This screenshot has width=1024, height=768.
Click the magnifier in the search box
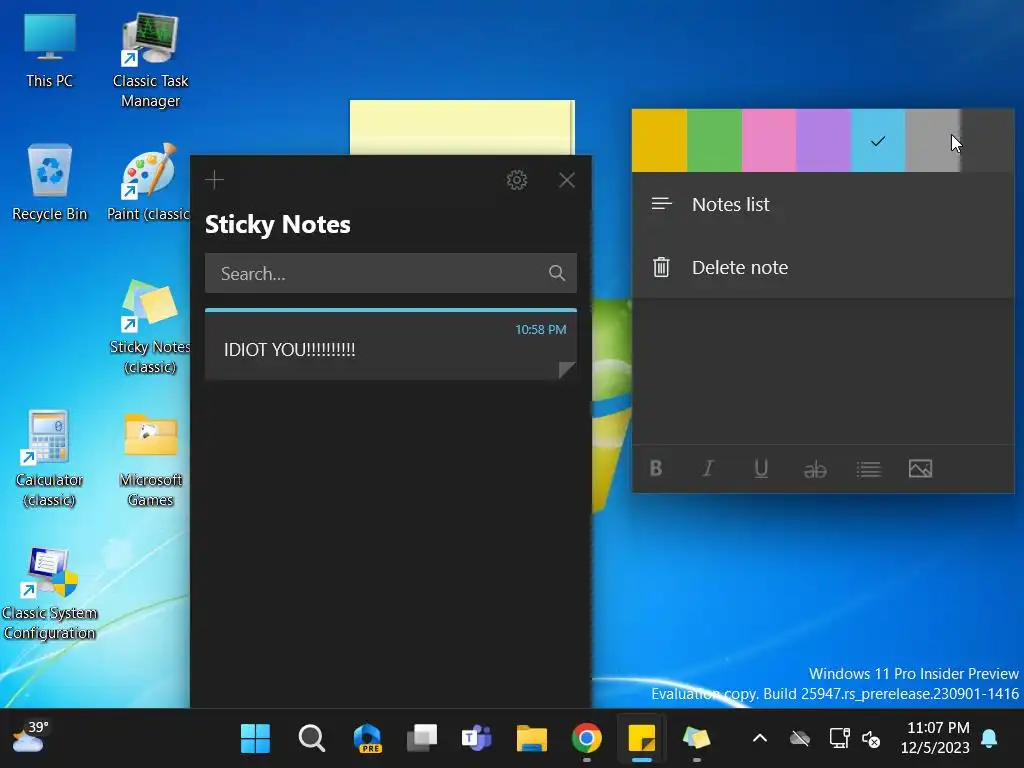click(556, 273)
